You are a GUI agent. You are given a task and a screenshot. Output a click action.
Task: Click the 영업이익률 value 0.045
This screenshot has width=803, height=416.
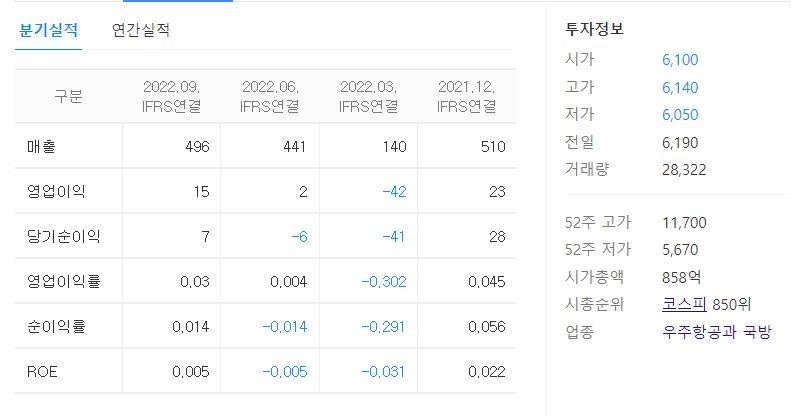point(487,282)
